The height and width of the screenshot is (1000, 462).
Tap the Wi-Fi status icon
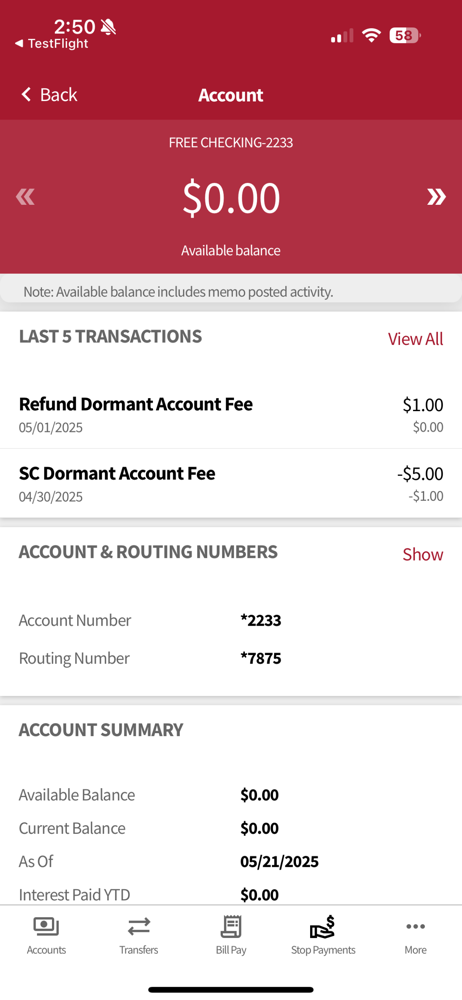(371, 36)
